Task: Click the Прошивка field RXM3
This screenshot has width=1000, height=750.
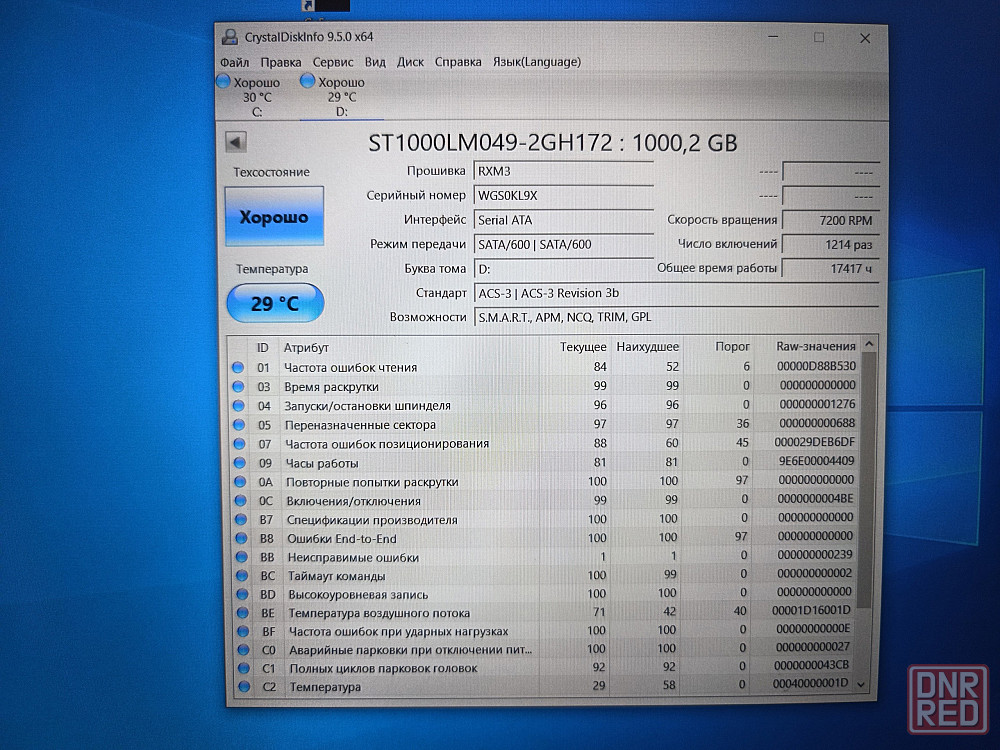Action: 564,172
